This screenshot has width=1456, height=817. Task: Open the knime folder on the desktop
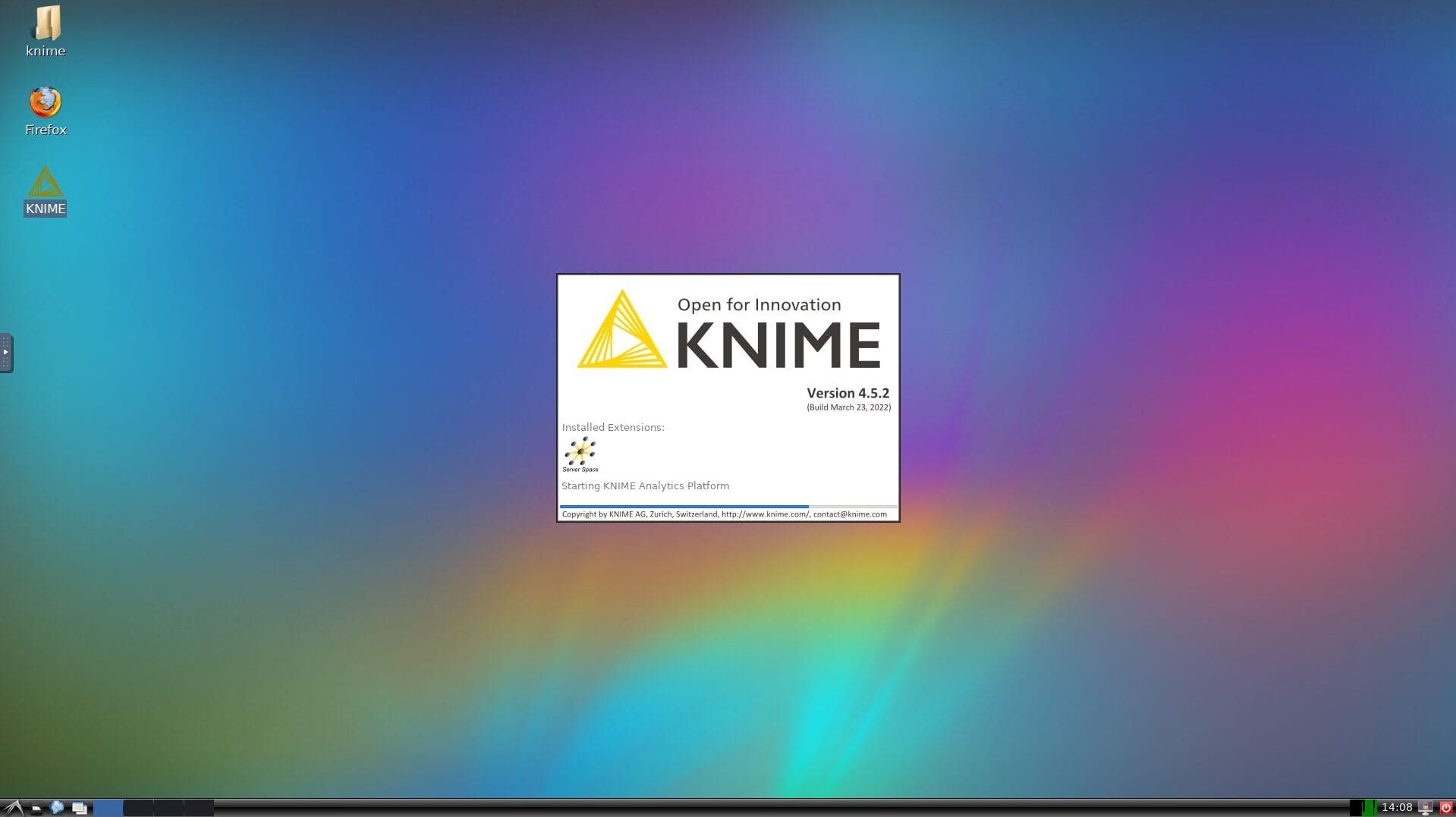45,24
